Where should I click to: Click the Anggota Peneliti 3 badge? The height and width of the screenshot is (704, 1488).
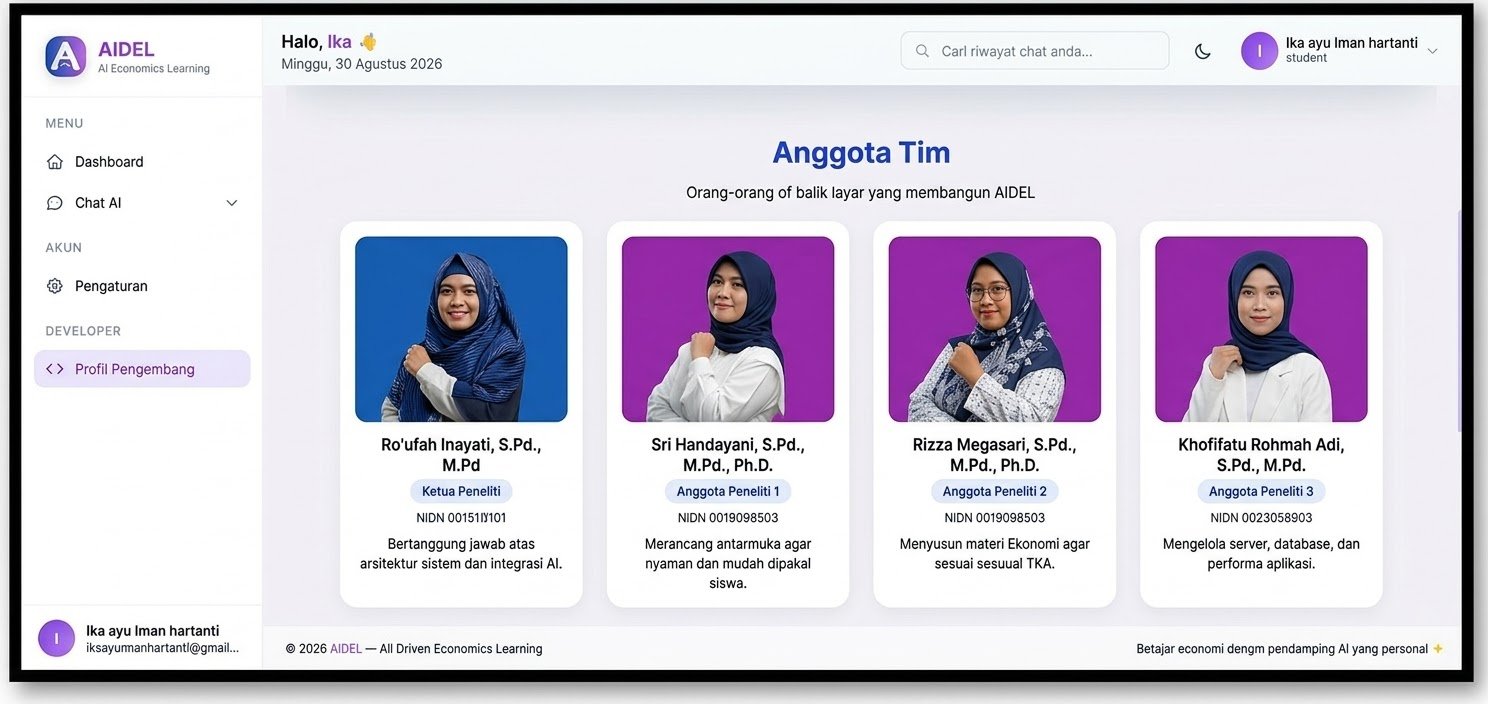click(1261, 491)
